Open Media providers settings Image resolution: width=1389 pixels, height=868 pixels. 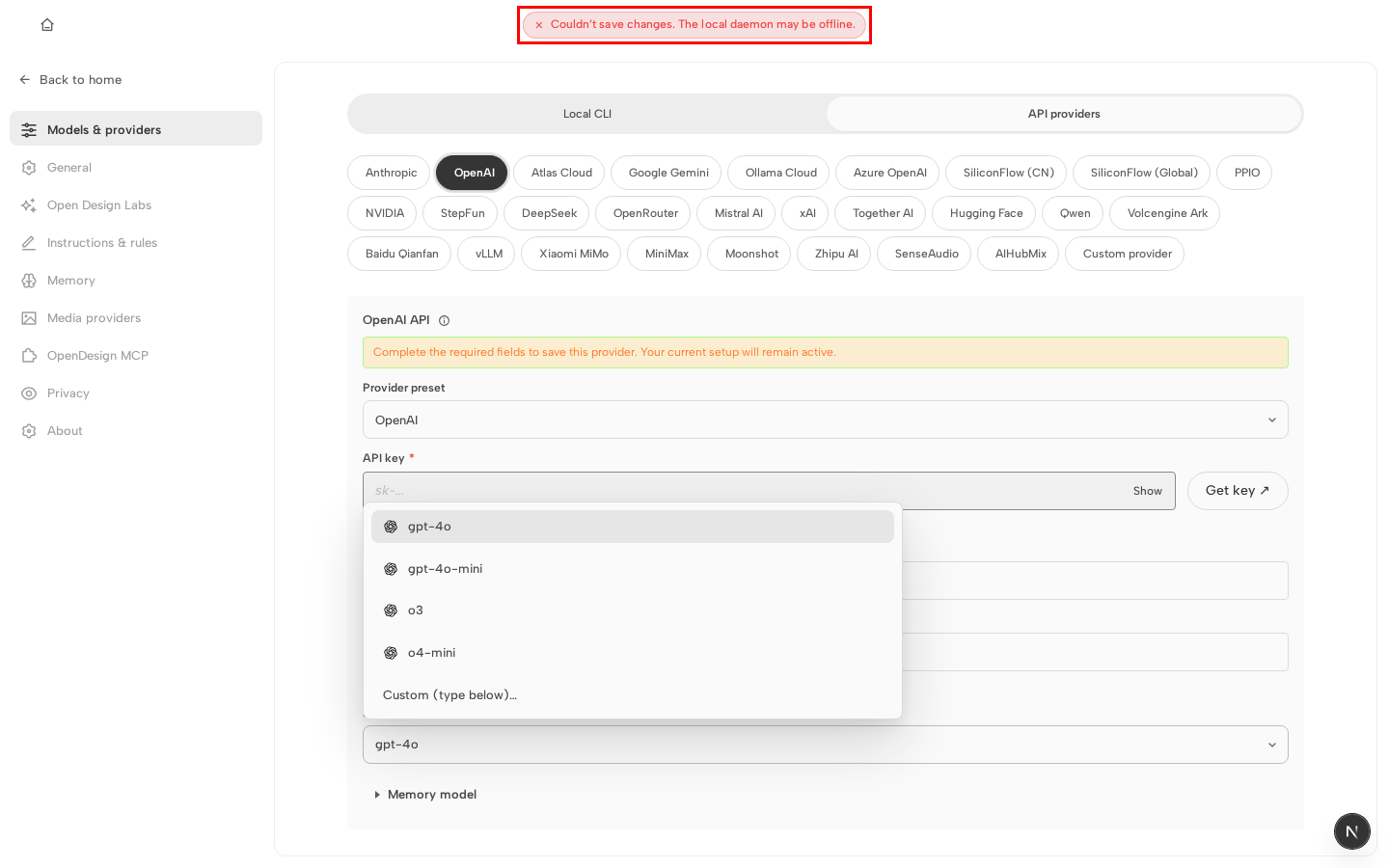pos(136,318)
